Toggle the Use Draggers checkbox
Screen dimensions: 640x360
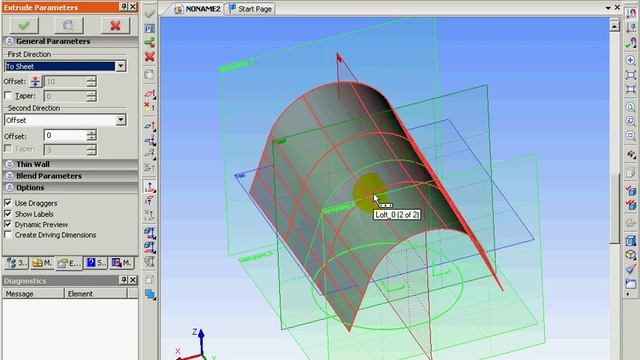[x=8, y=202]
